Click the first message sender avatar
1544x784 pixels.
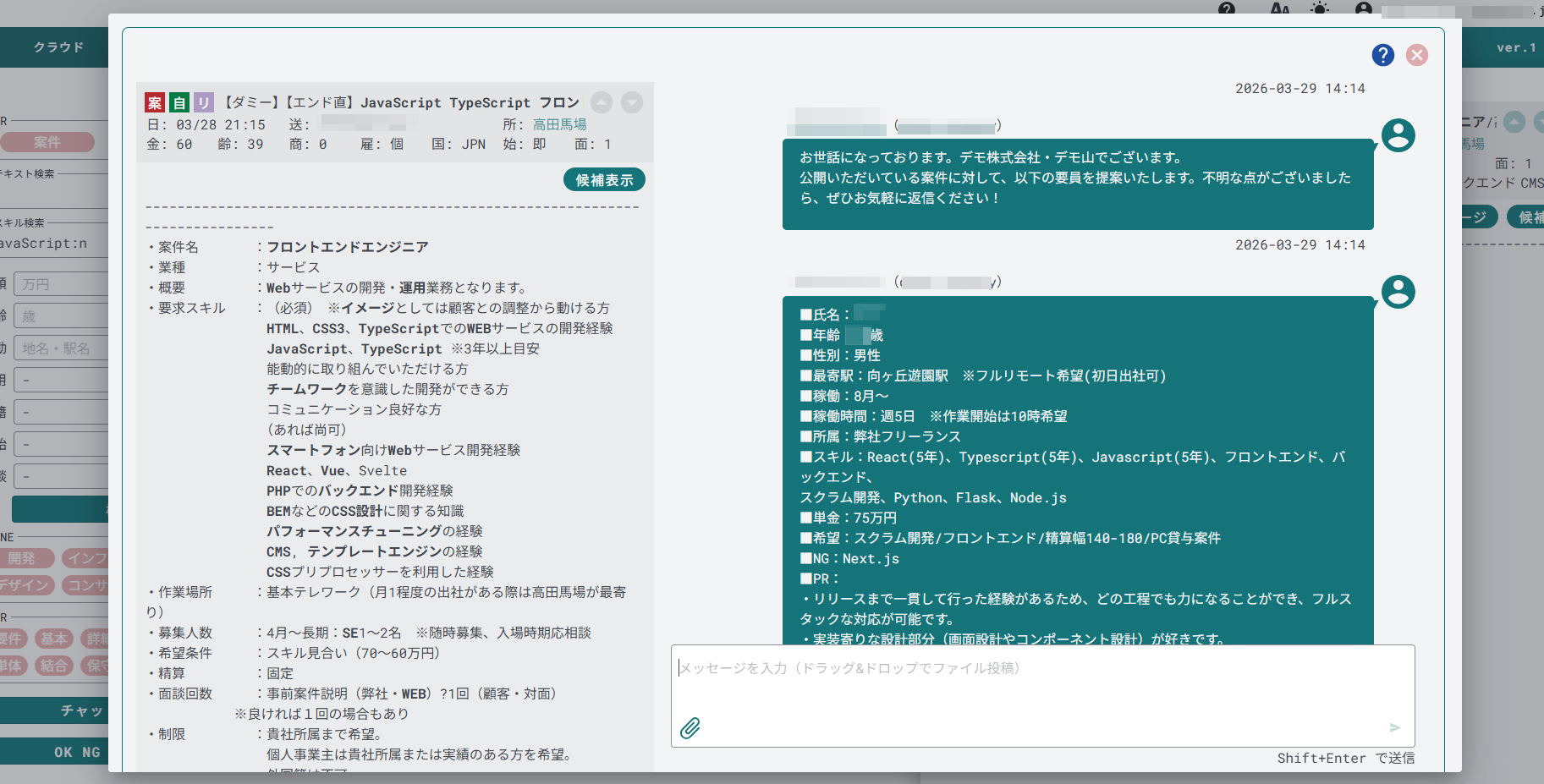click(1398, 135)
